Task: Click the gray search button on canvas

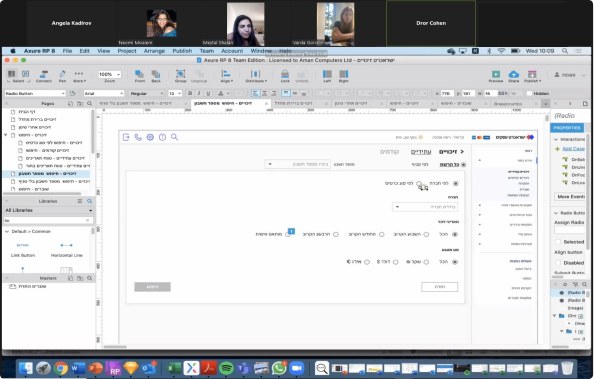Action: [152, 287]
